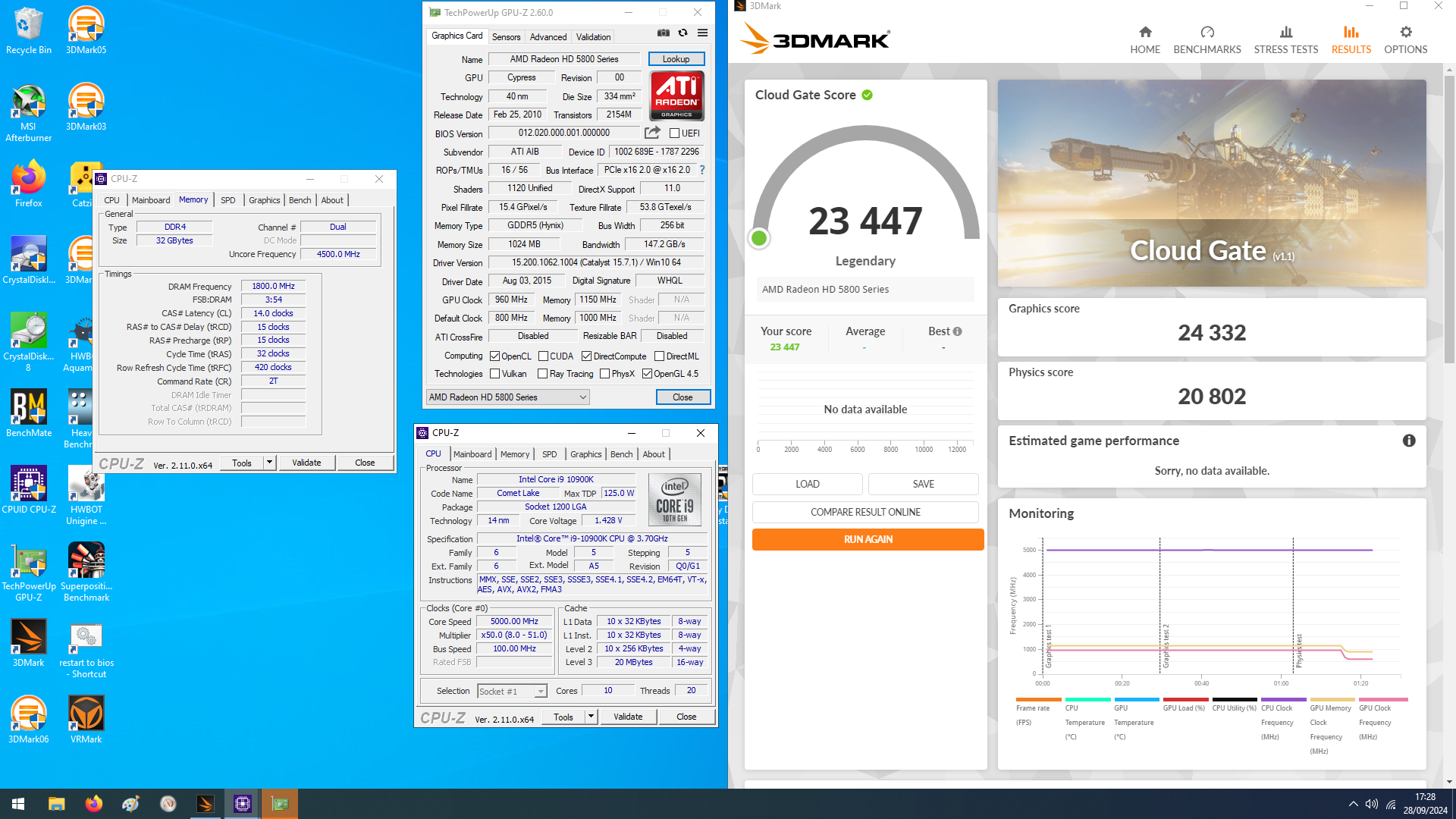Click COMPARE RESULT ONLINE button
The image size is (1456, 819).
click(x=865, y=512)
